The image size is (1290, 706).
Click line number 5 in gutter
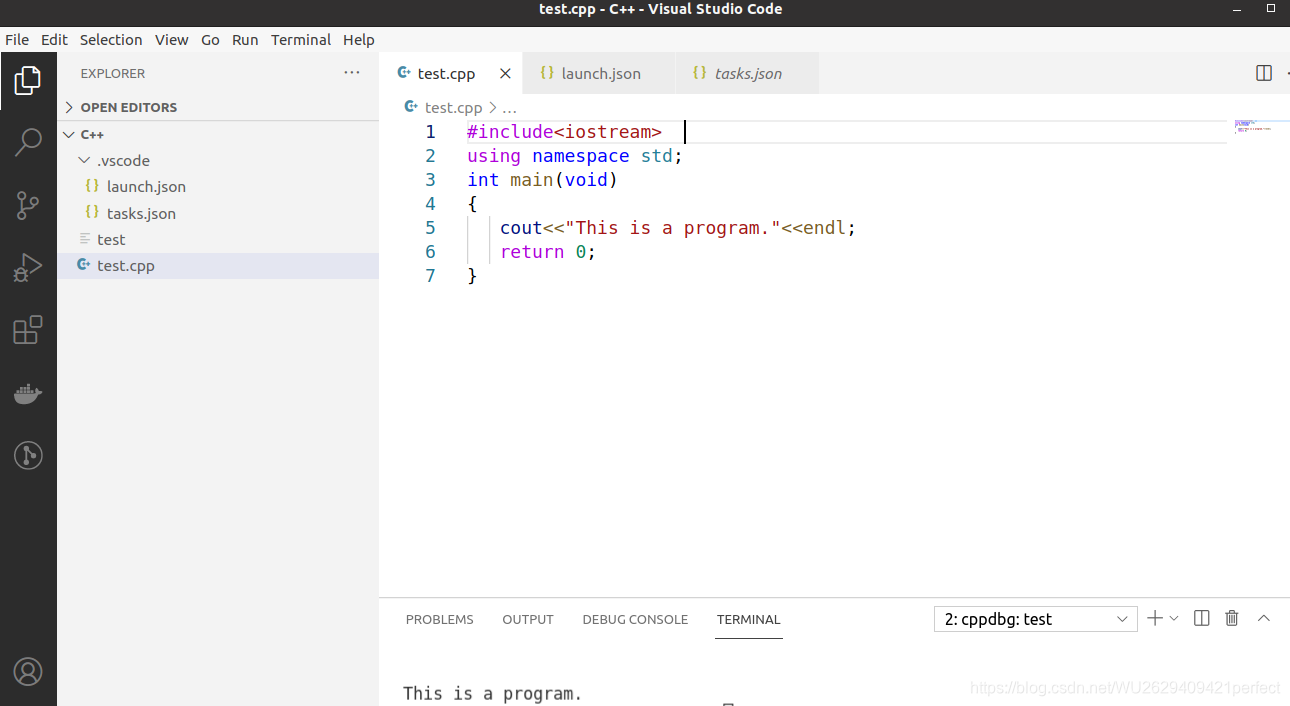pyautogui.click(x=431, y=228)
